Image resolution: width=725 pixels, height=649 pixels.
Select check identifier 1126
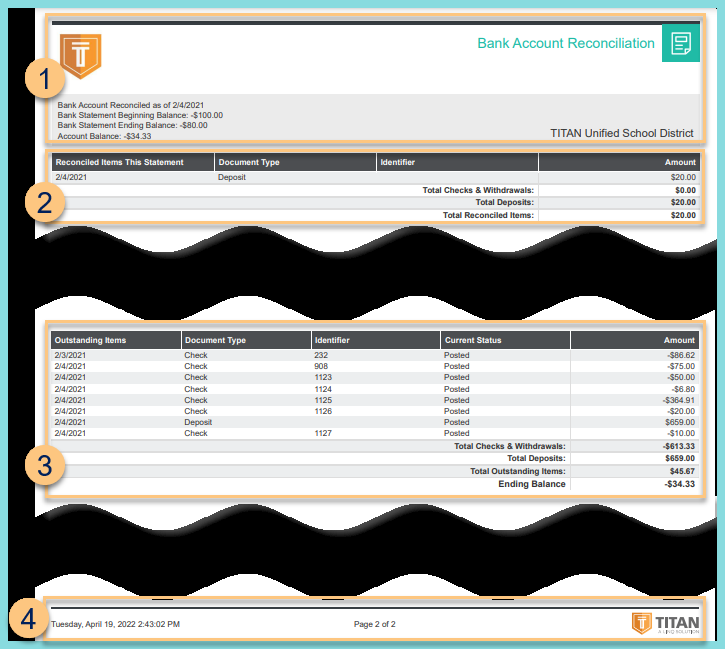point(323,411)
